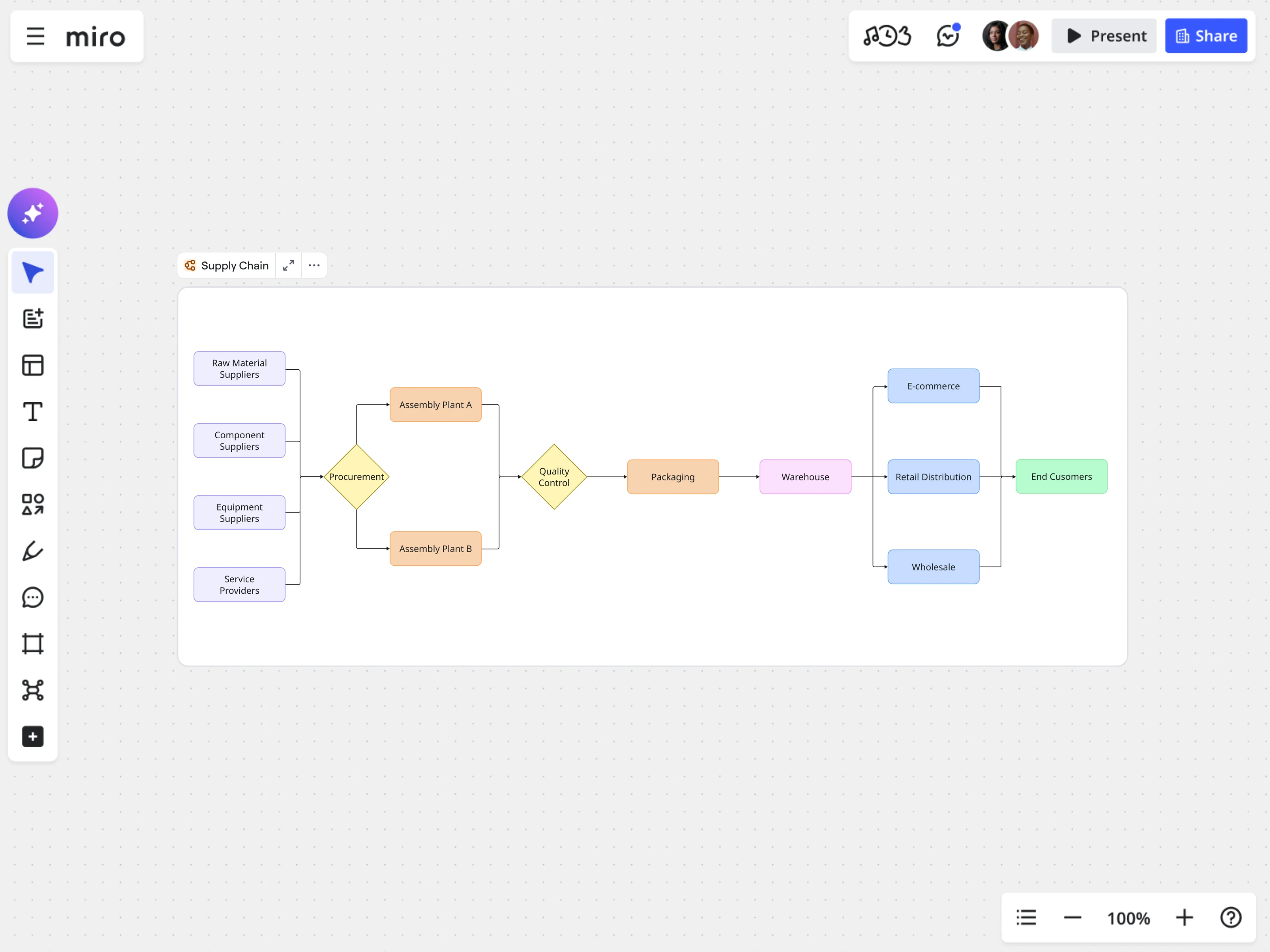Open the Templates tool in the sidebar
This screenshot has height=952, width=1270.
coord(33,365)
